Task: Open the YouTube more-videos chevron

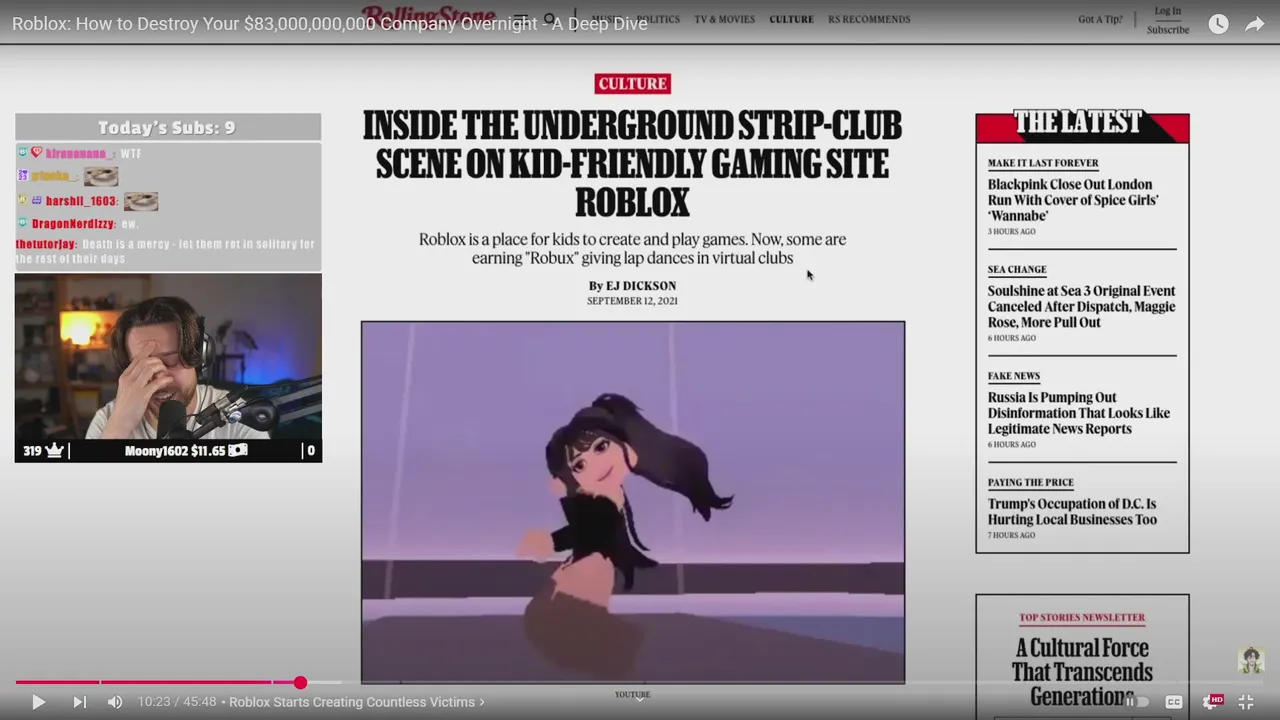Action: [640, 699]
